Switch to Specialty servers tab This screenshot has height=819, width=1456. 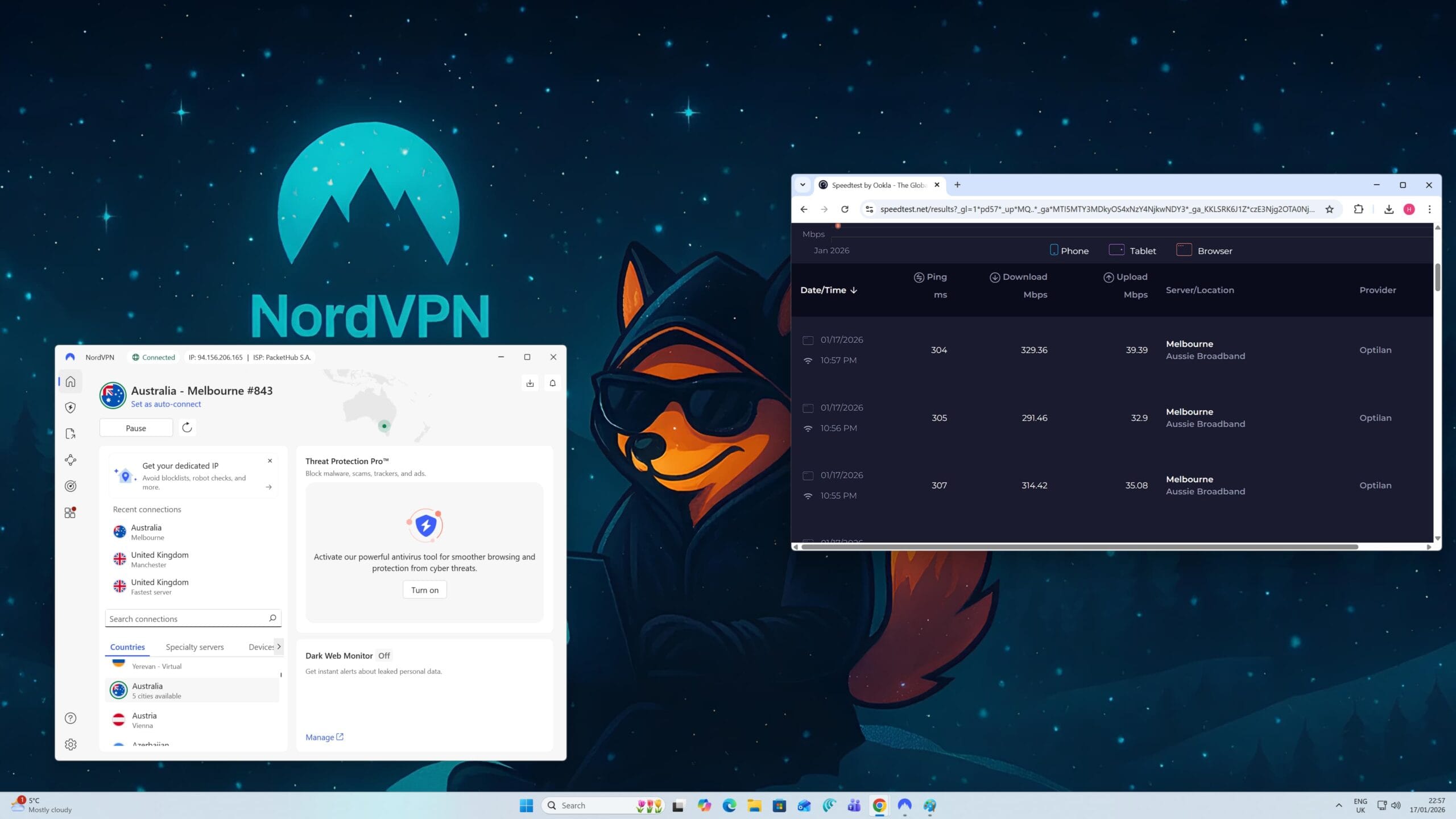coord(195,647)
